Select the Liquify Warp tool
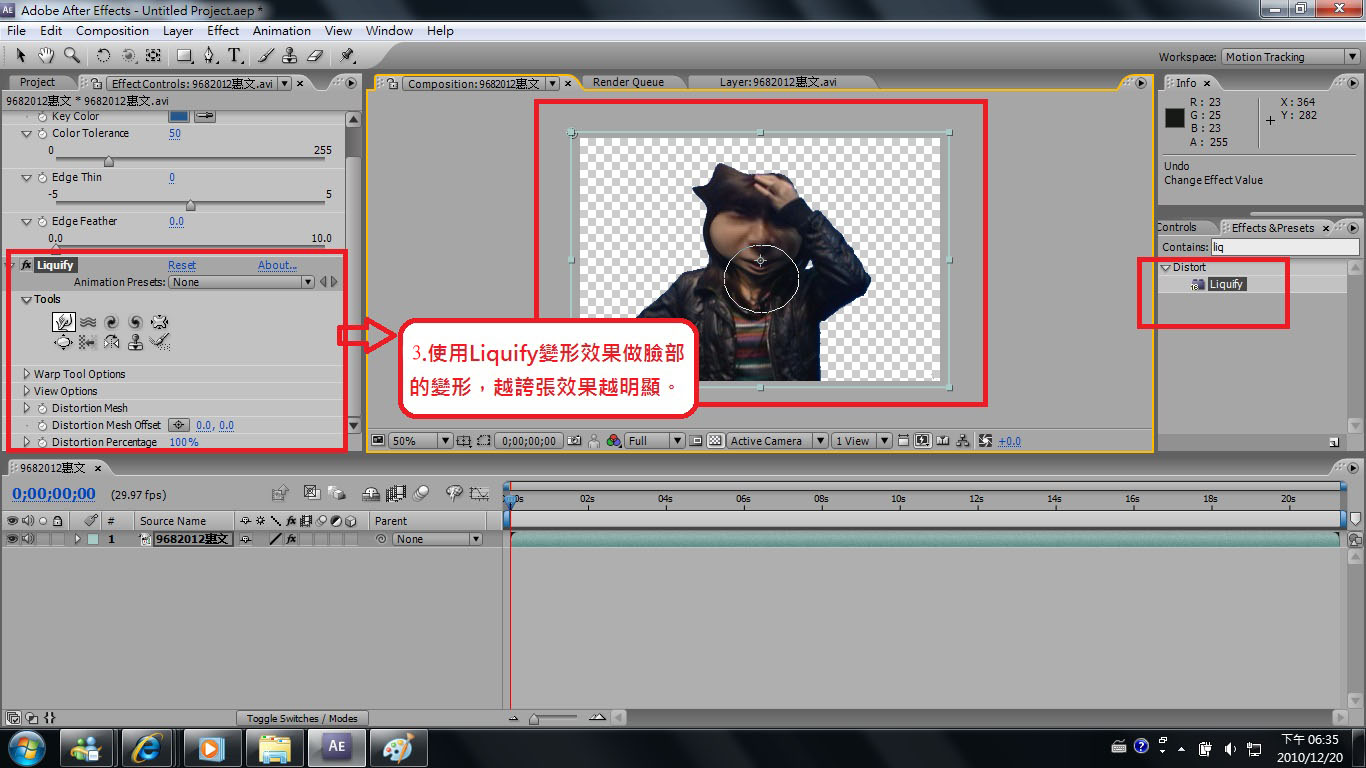Viewport: 1366px width, 768px height. (x=64, y=322)
